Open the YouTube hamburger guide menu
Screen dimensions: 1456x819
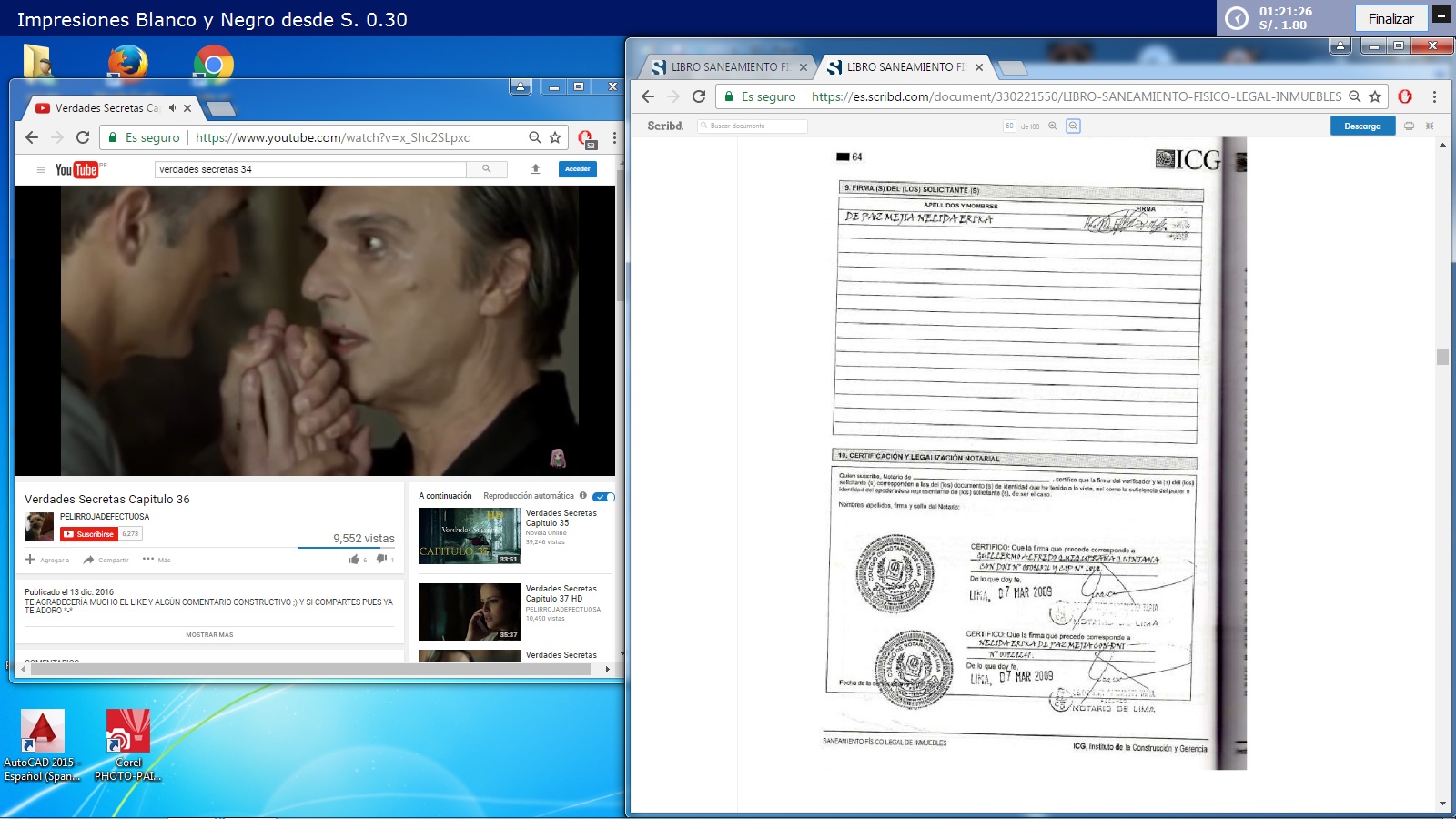pyautogui.click(x=40, y=169)
